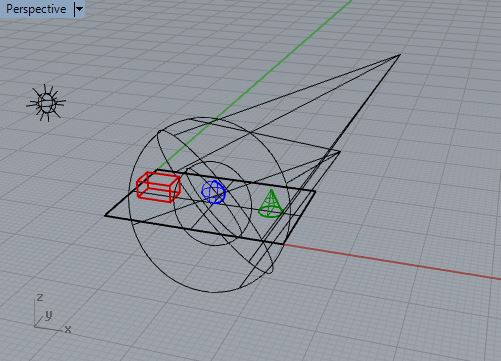The height and width of the screenshot is (361, 501).
Task: Select the point light object
Action: tap(46, 103)
